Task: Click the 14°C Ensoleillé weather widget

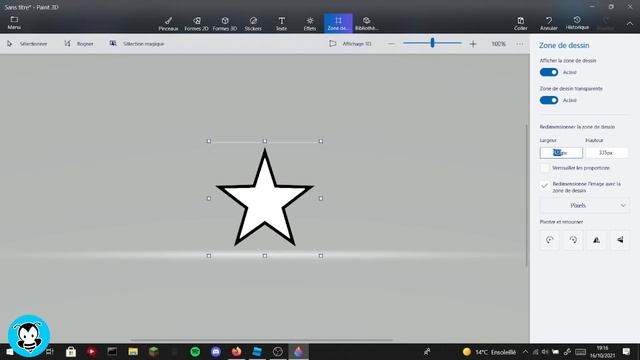Action: click(489, 352)
